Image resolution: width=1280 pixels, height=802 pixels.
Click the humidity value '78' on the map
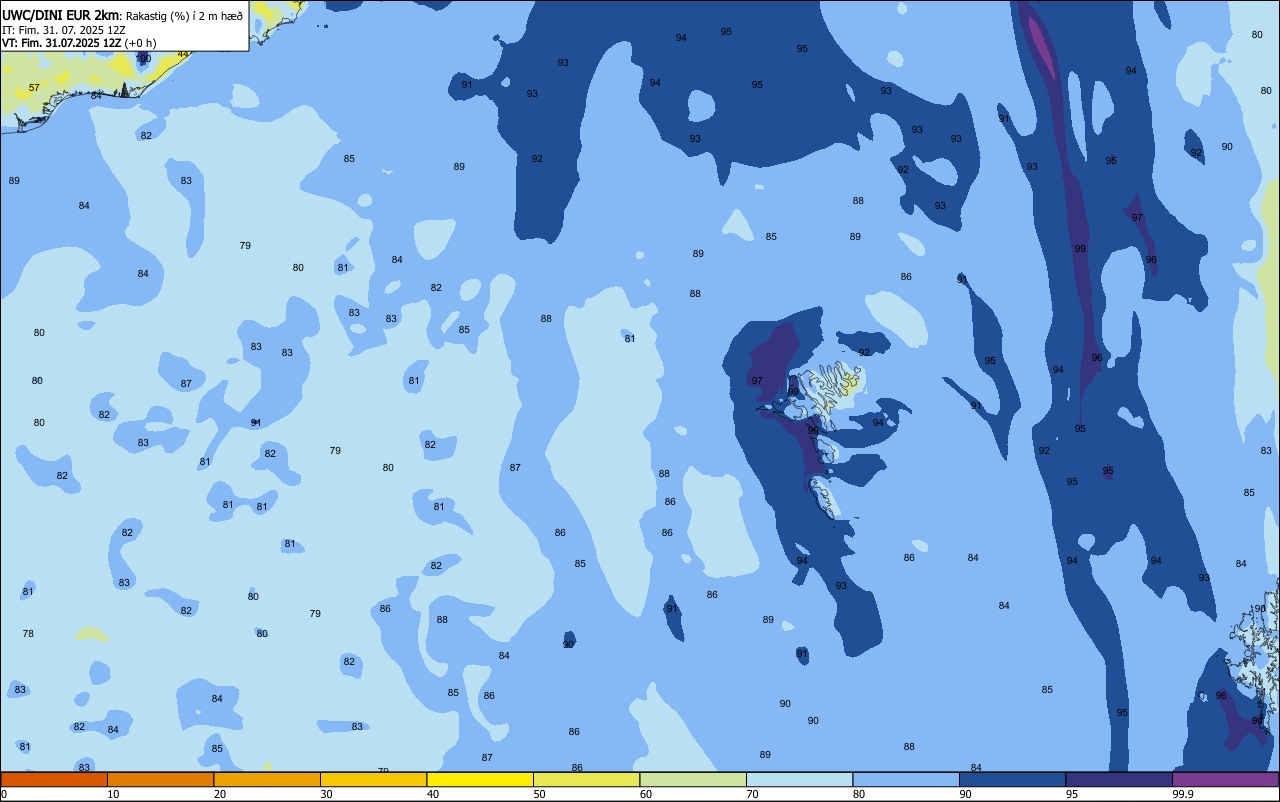28,634
